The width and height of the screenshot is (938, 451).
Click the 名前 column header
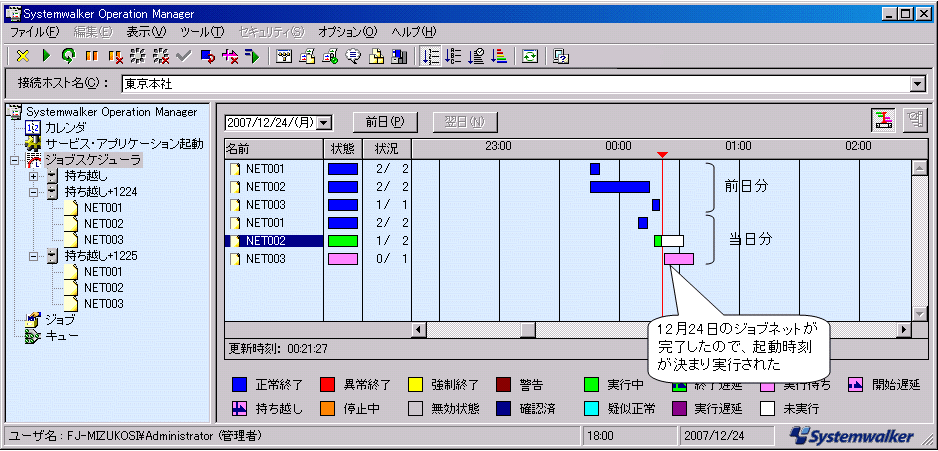[274, 148]
